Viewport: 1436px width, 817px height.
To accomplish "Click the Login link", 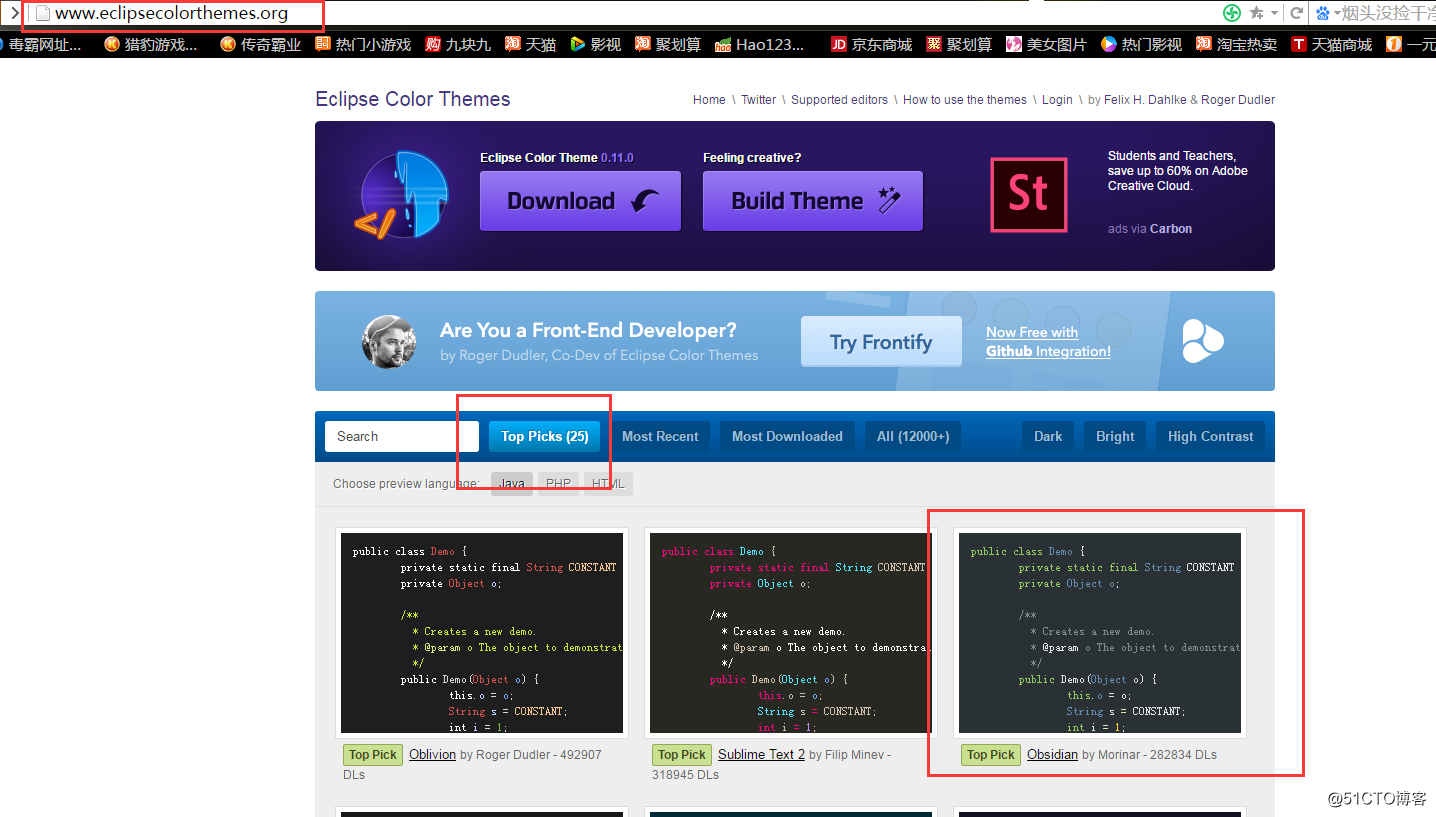I will (x=1057, y=100).
